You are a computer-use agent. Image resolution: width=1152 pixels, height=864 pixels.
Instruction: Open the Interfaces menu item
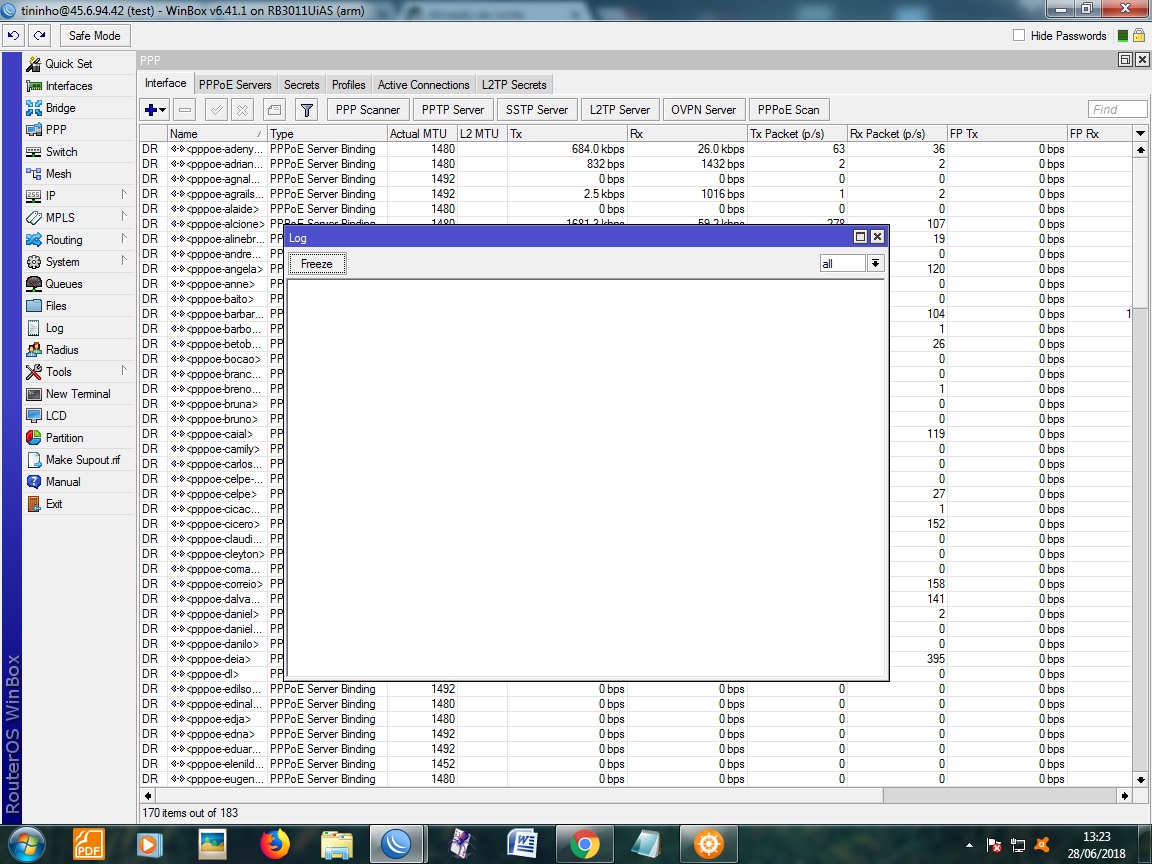pos(68,86)
